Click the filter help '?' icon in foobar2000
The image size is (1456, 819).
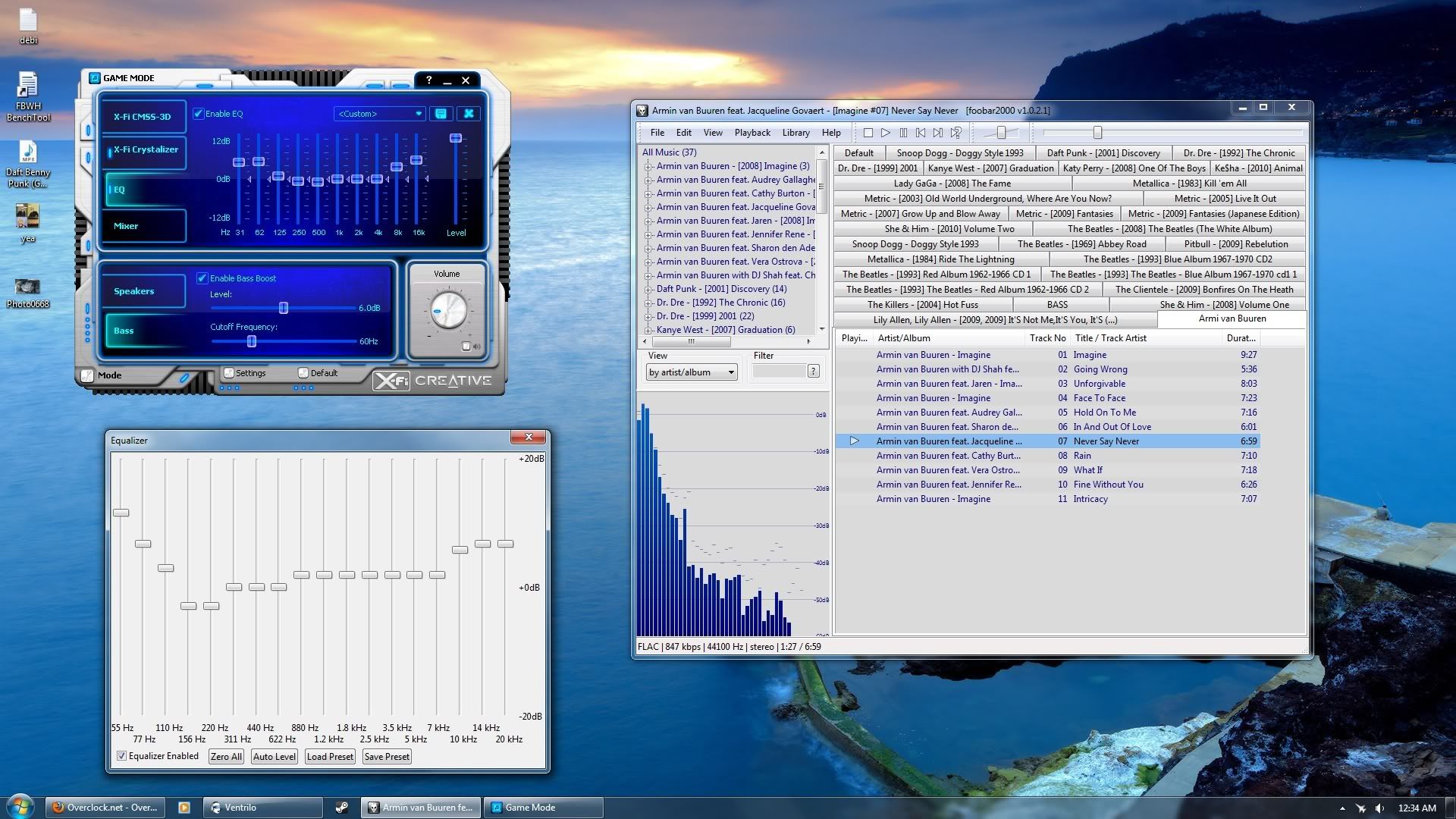point(813,371)
